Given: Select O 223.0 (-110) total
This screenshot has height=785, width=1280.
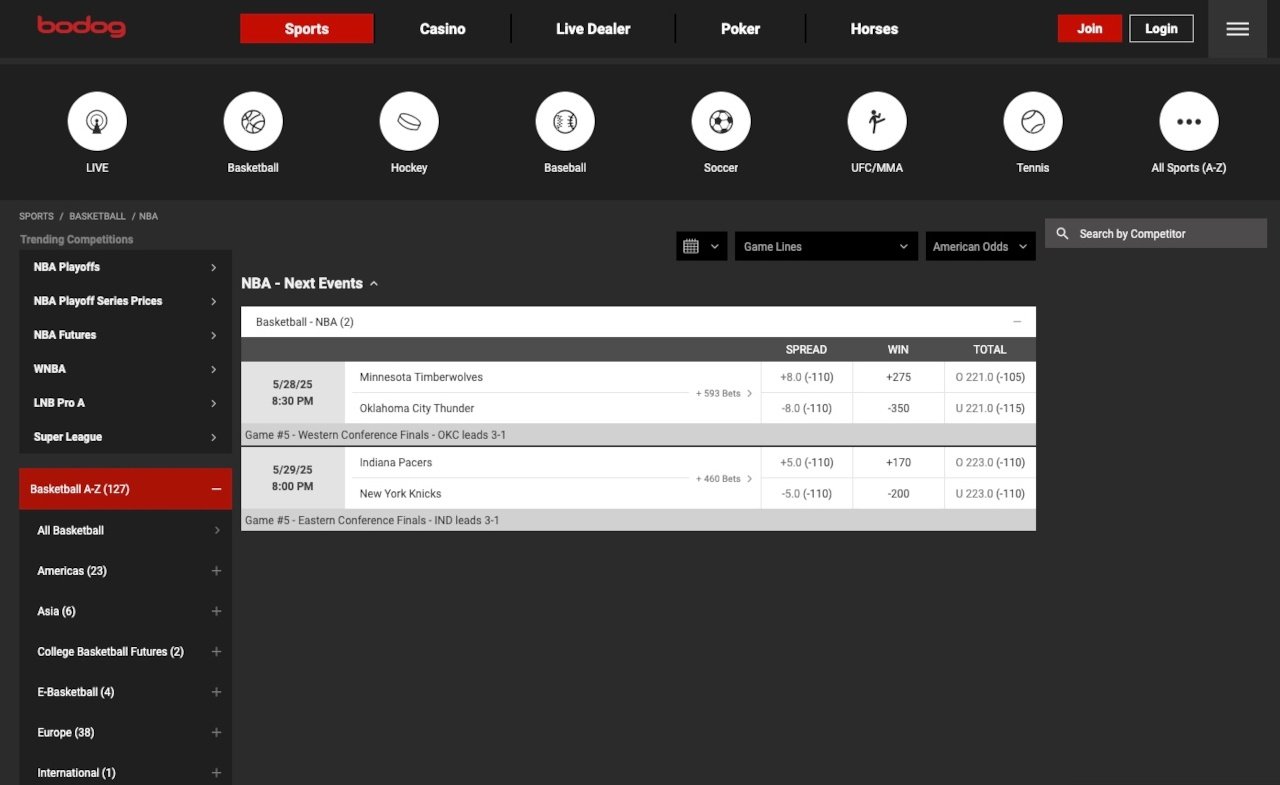Looking at the screenshot, I should (990, 463).
